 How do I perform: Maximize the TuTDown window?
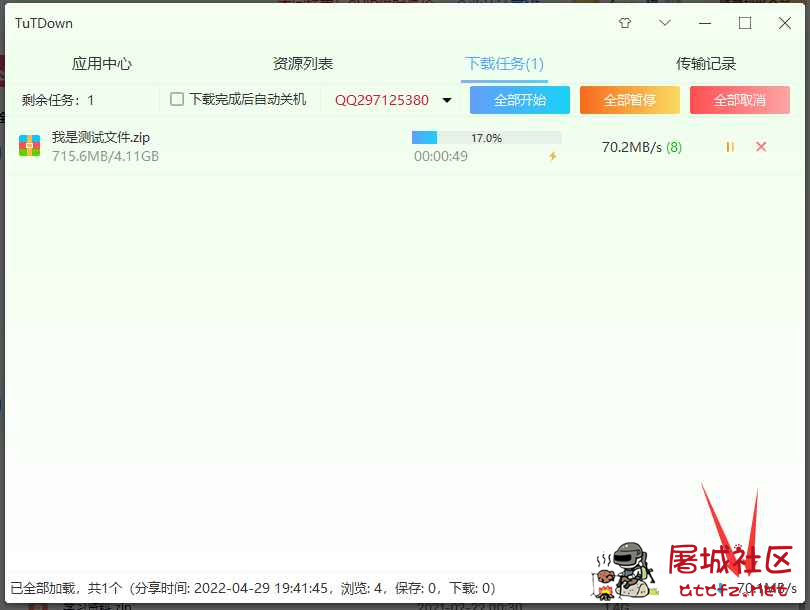pos(745,23)
